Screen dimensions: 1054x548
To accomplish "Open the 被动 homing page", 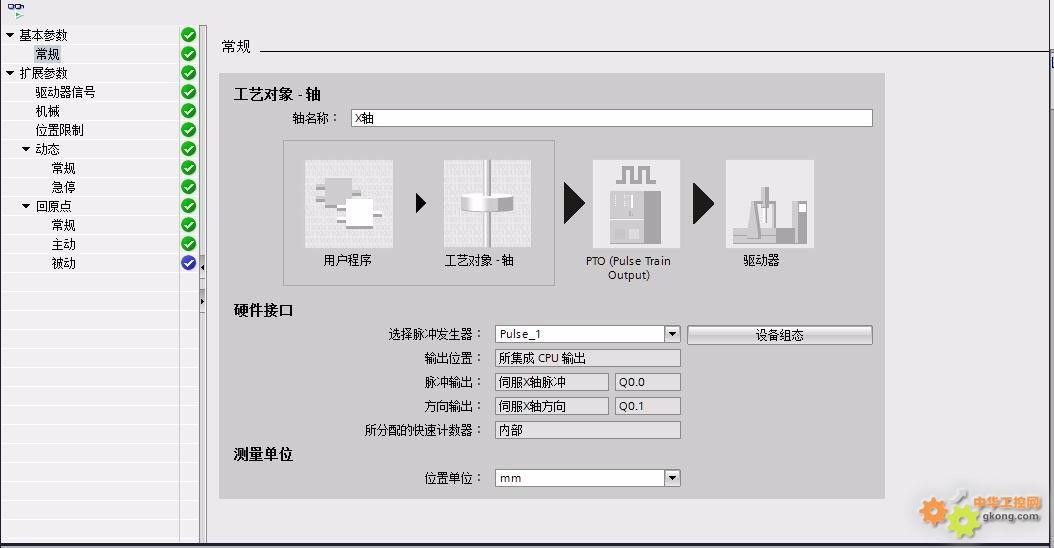I will (x=63, y=263).
